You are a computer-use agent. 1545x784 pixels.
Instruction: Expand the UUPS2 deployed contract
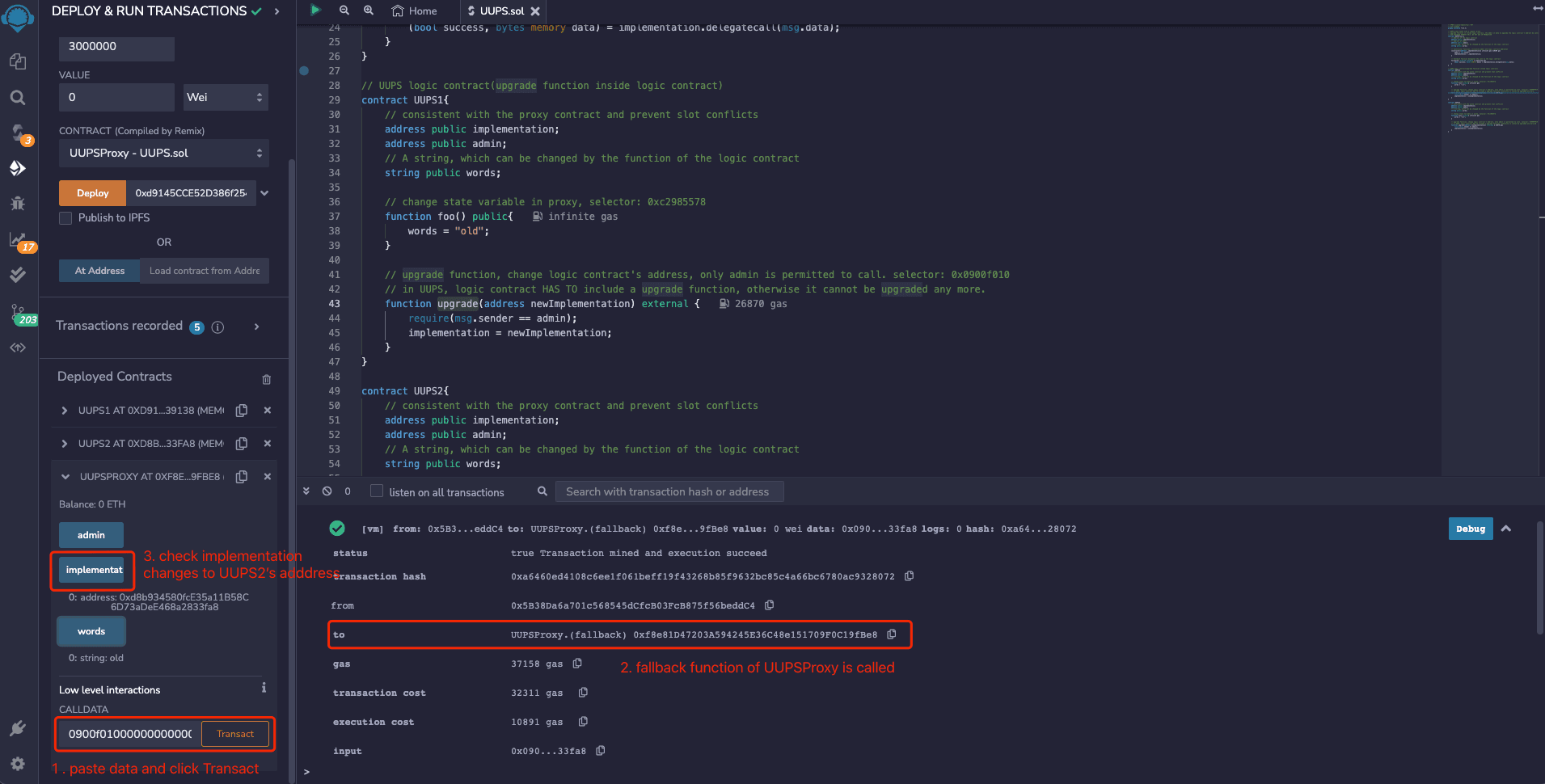65,444
